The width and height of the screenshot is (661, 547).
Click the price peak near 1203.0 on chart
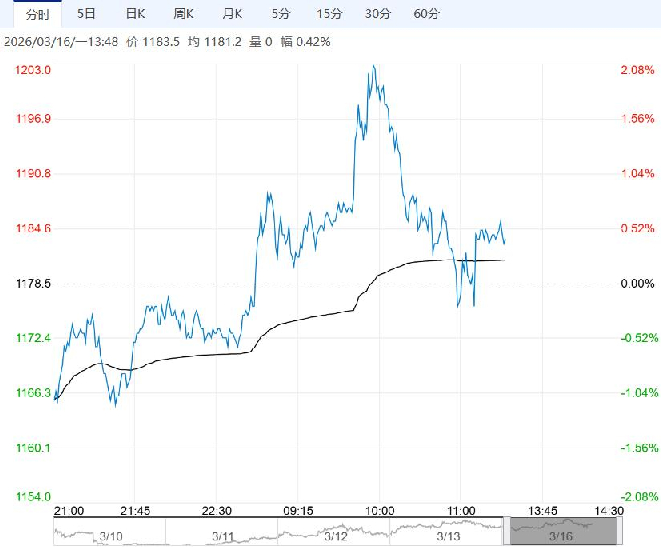tap(373, 67)
